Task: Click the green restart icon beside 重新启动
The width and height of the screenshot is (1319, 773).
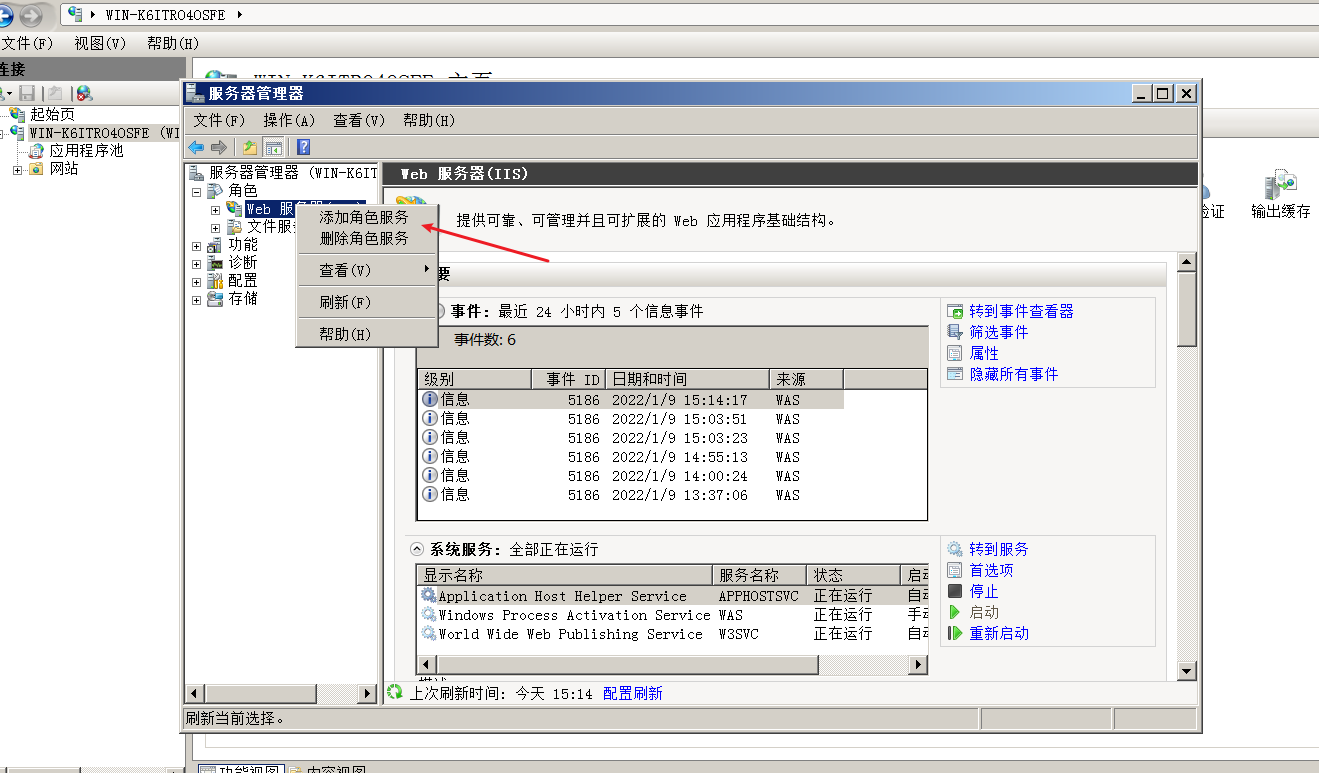Action: point(955,633)
